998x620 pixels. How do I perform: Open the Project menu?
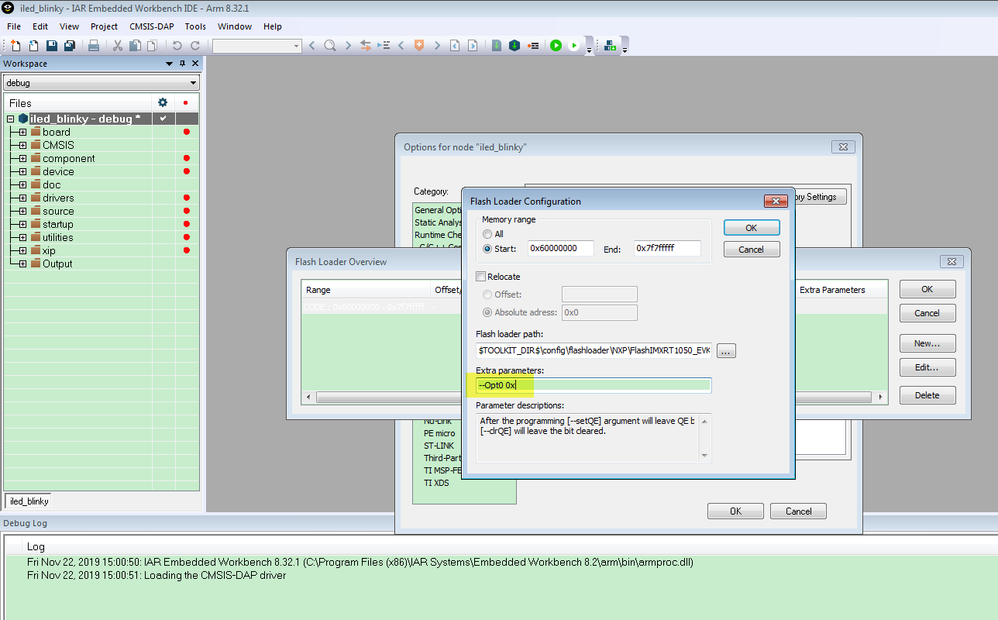point(104,27)
